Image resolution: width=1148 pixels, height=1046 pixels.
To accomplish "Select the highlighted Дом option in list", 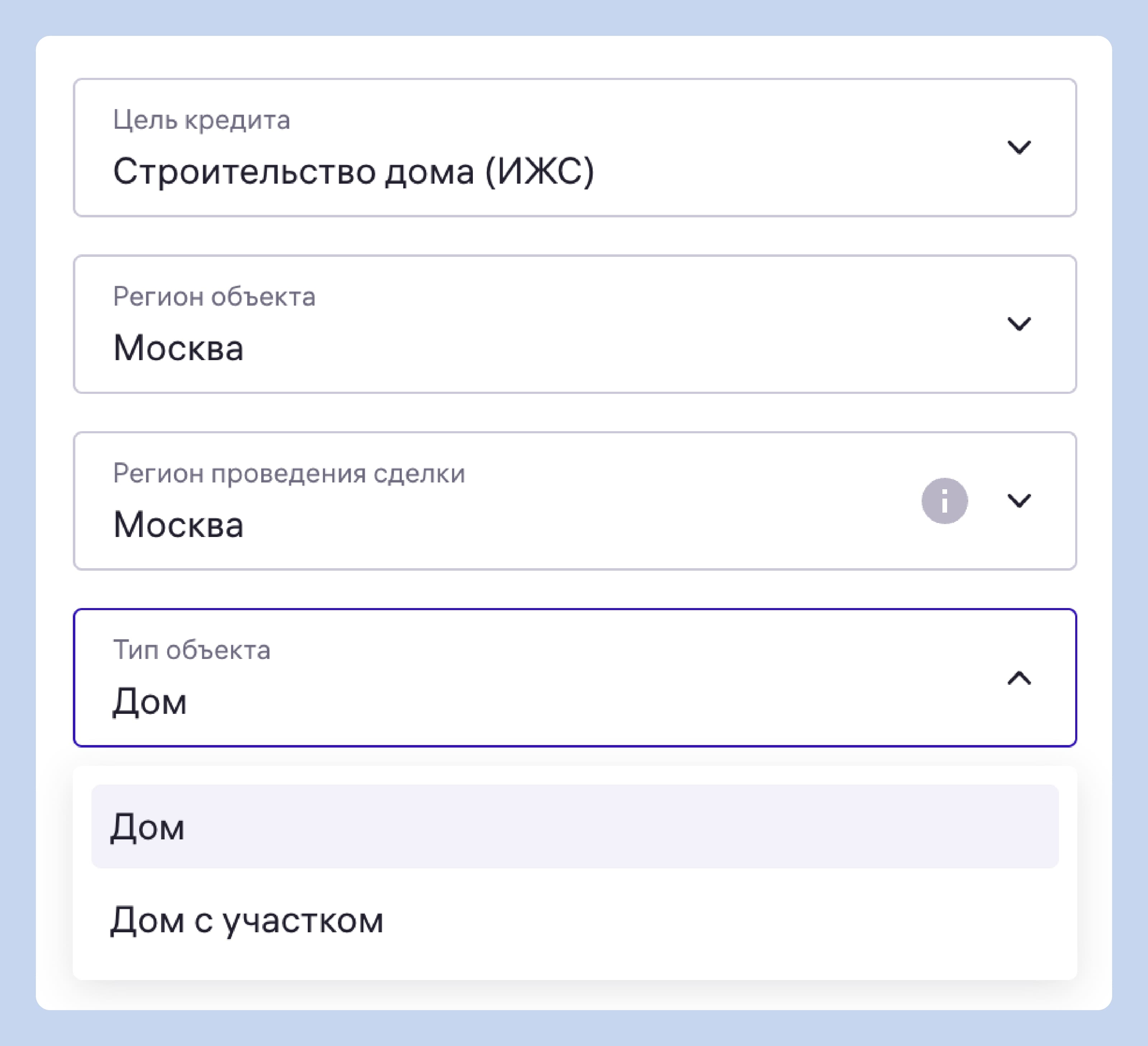I will pyautogui.click(x=575, y=826).
